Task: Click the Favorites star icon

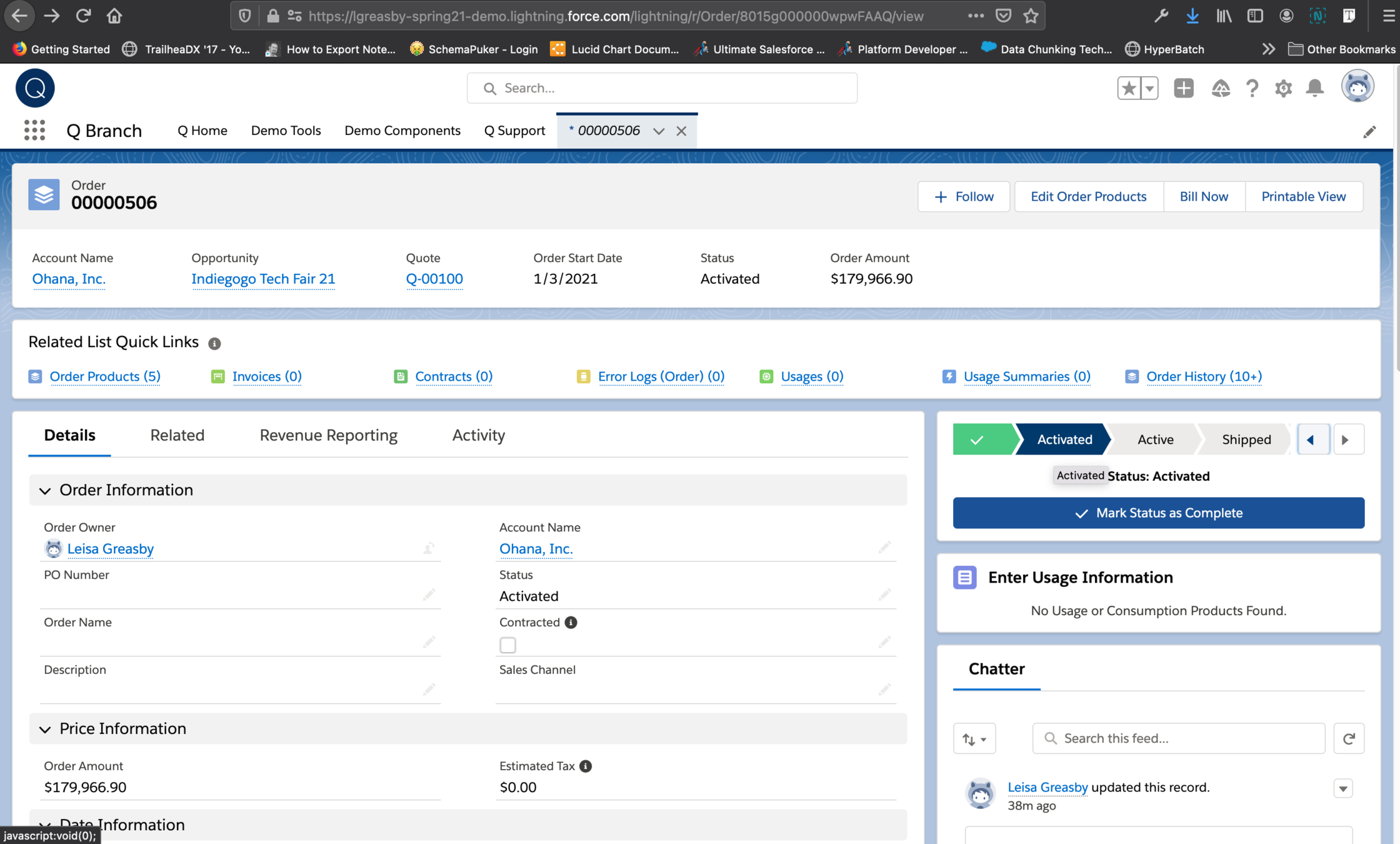Action: pyautogui.click(x=1129, y=88)
